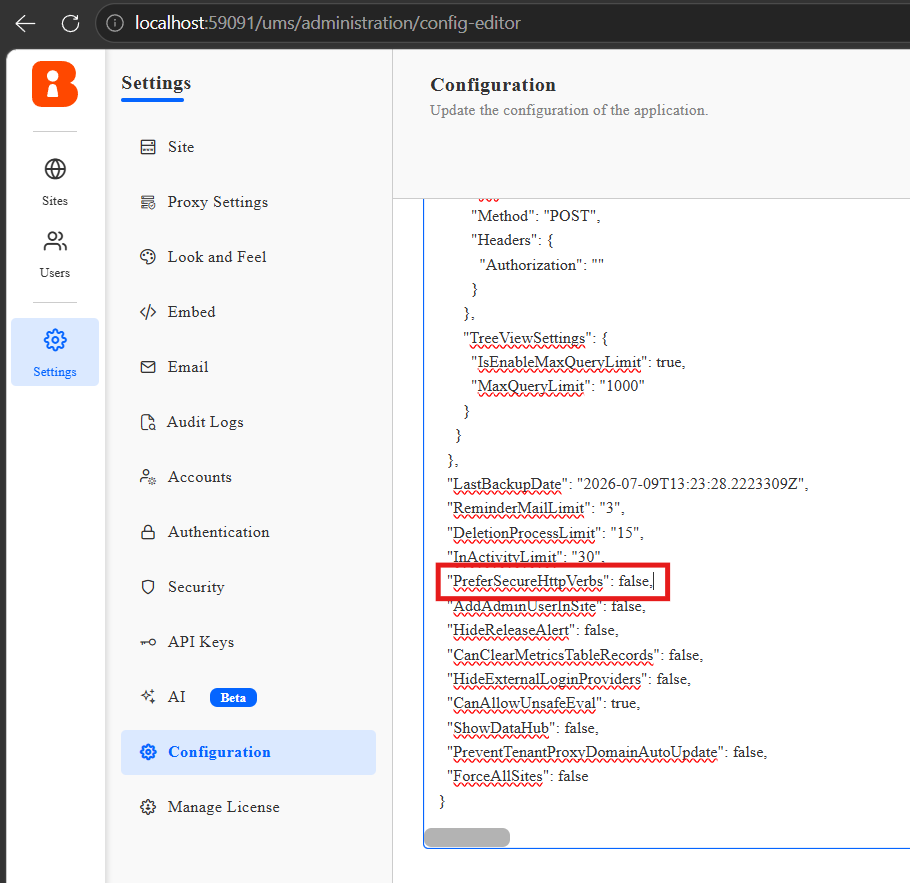910x883 pixels.
Task: Click 'Update the configuration of the application' text
Action: coord(569,110)
